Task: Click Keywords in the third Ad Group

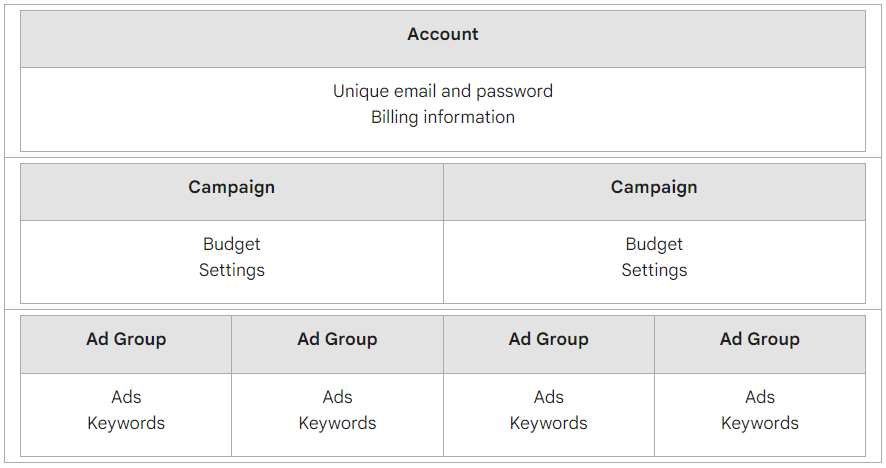Action: (x=548, y=423)
